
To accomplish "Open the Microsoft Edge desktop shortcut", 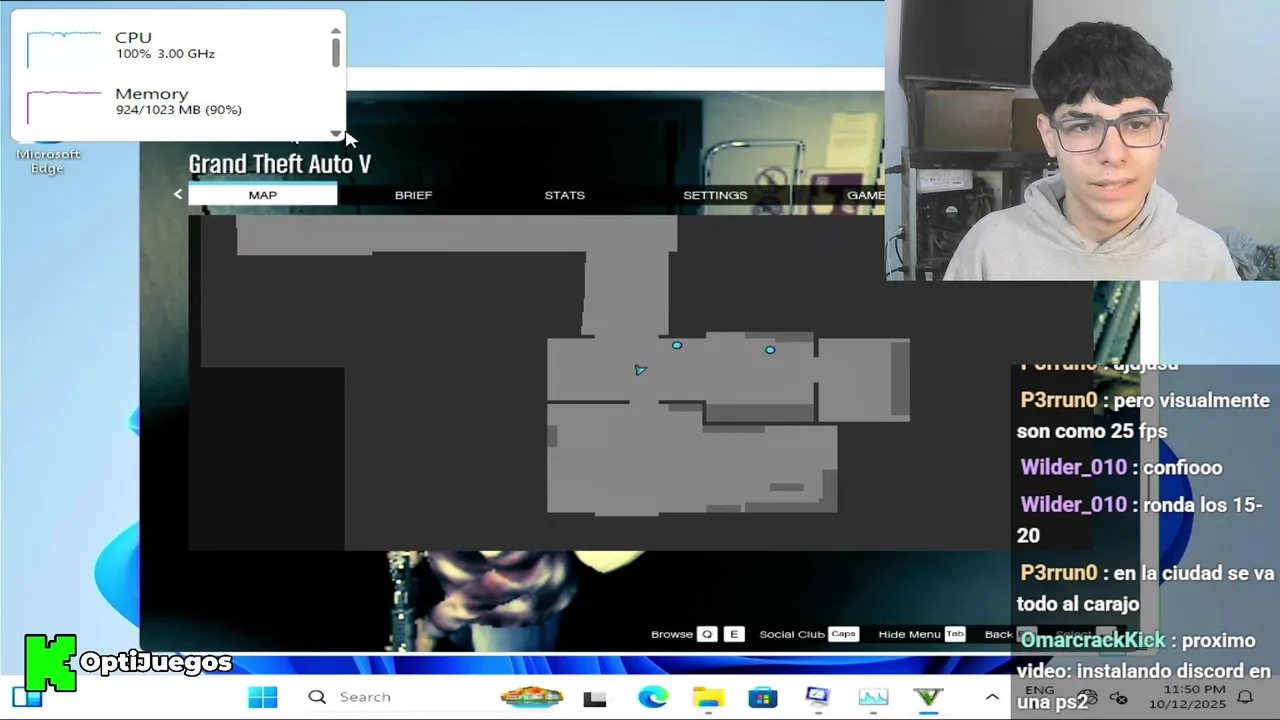I will pyautogui.click(x=47, y=159).
